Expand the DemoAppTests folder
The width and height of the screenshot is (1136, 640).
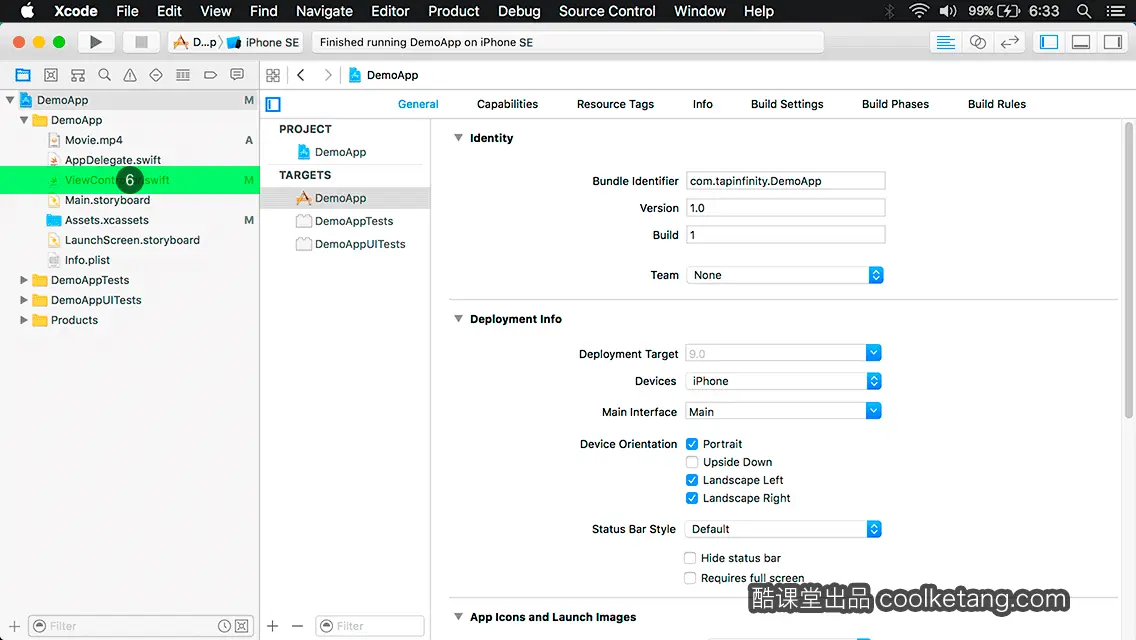coord(23,280)
